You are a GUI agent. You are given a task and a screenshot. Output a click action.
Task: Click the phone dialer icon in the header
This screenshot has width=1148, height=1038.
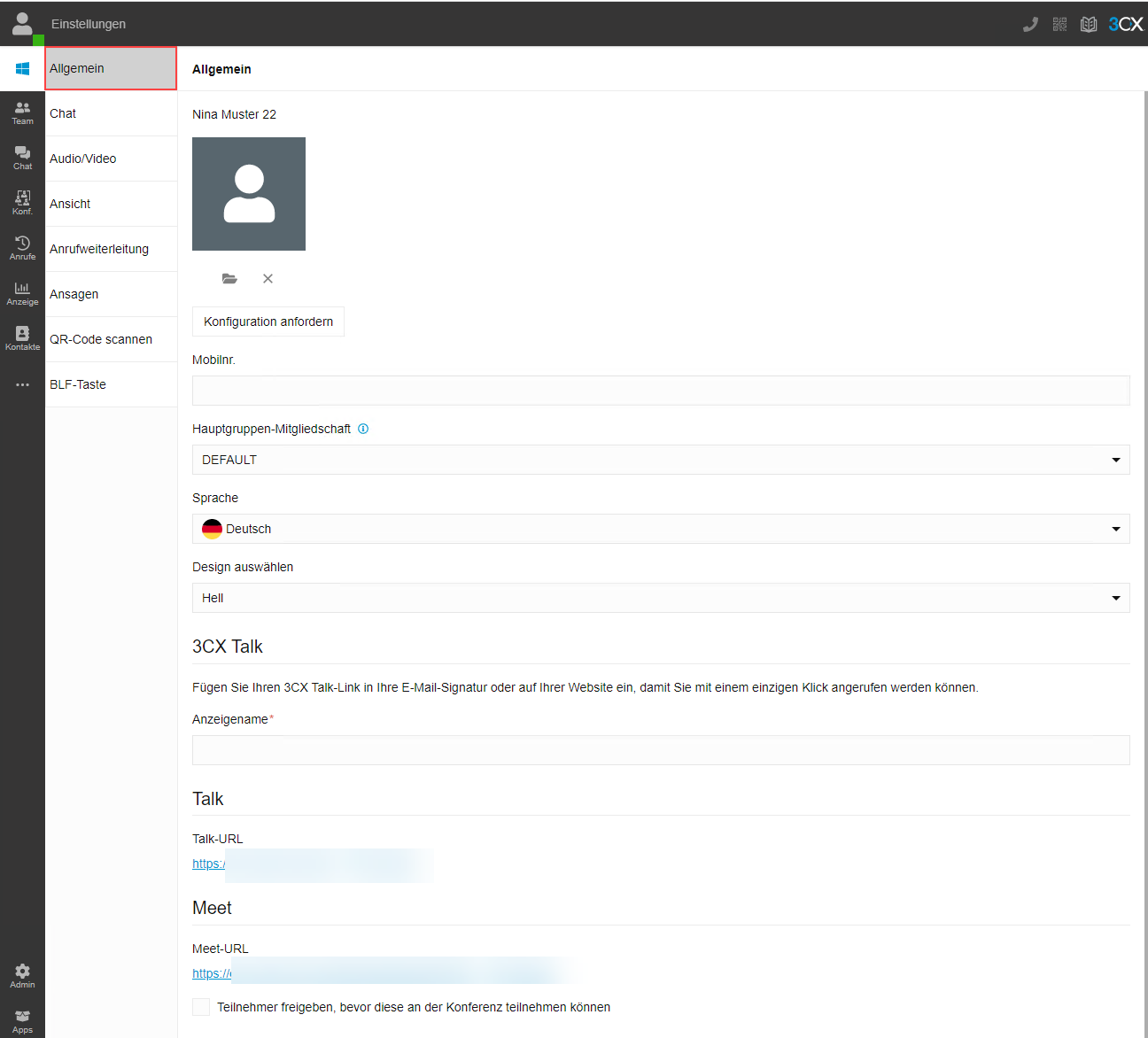pos(1030,24)
